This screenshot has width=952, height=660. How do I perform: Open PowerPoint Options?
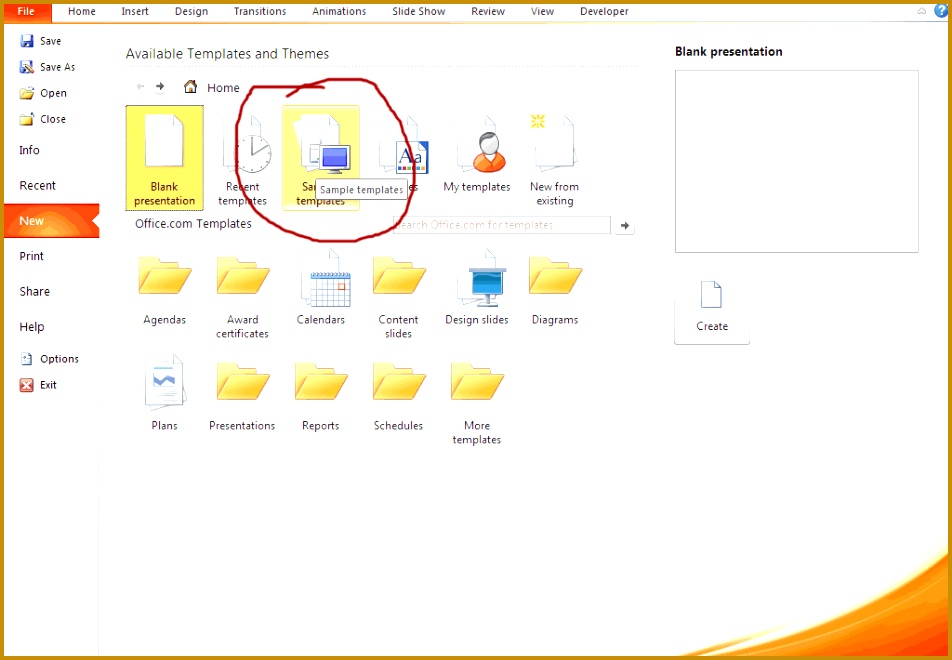click(49, 359)
